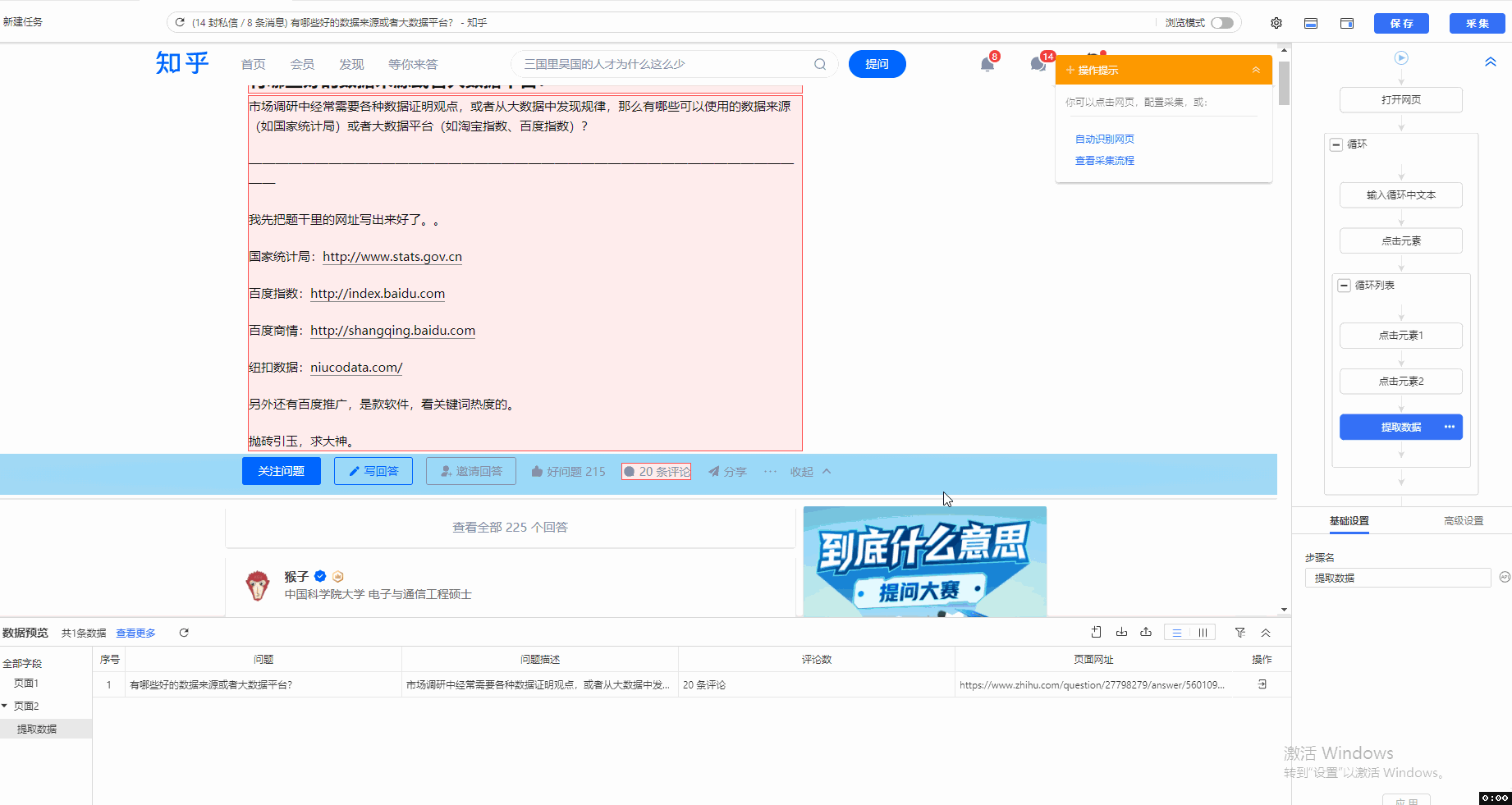Click the 关注问题 button

pos(282,471)
